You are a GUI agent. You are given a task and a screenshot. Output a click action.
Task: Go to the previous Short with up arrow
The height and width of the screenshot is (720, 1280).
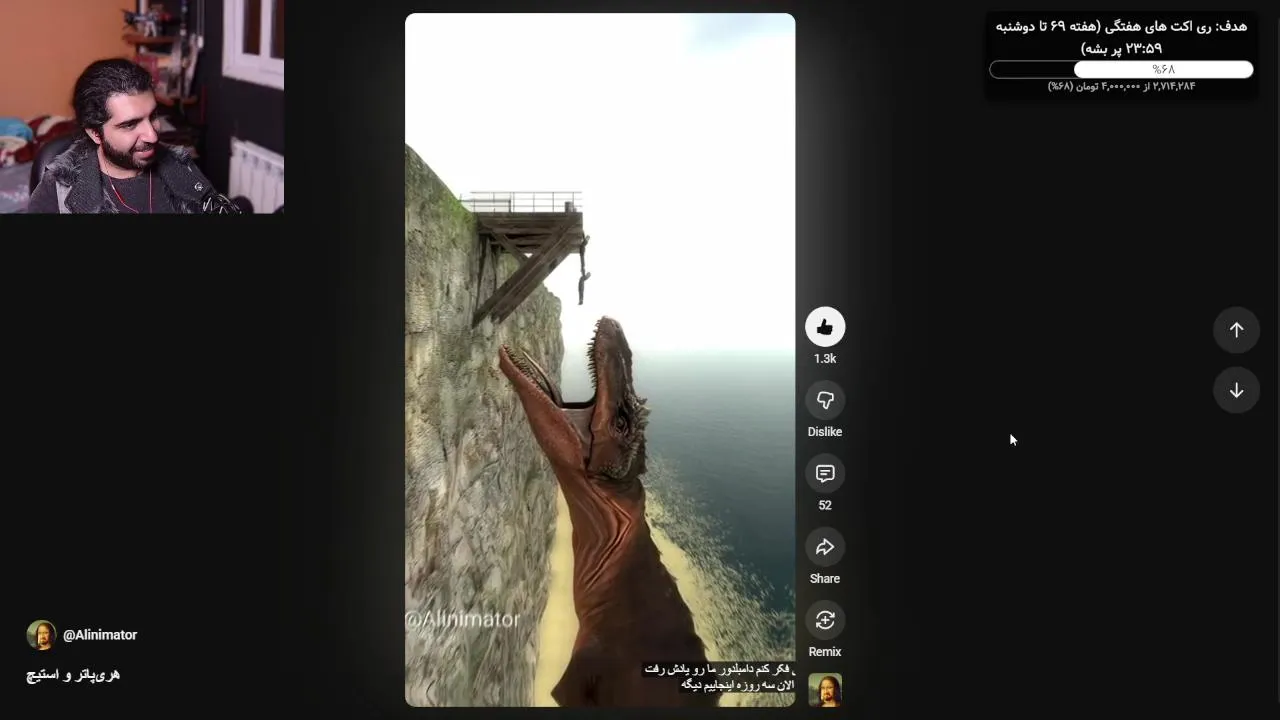(x=1236, y=330)
